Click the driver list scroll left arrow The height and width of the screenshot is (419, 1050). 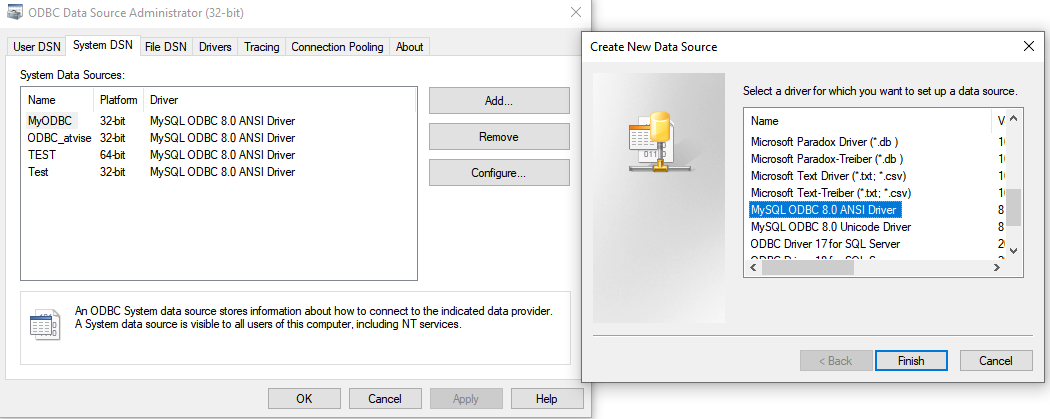click(753, 268)
